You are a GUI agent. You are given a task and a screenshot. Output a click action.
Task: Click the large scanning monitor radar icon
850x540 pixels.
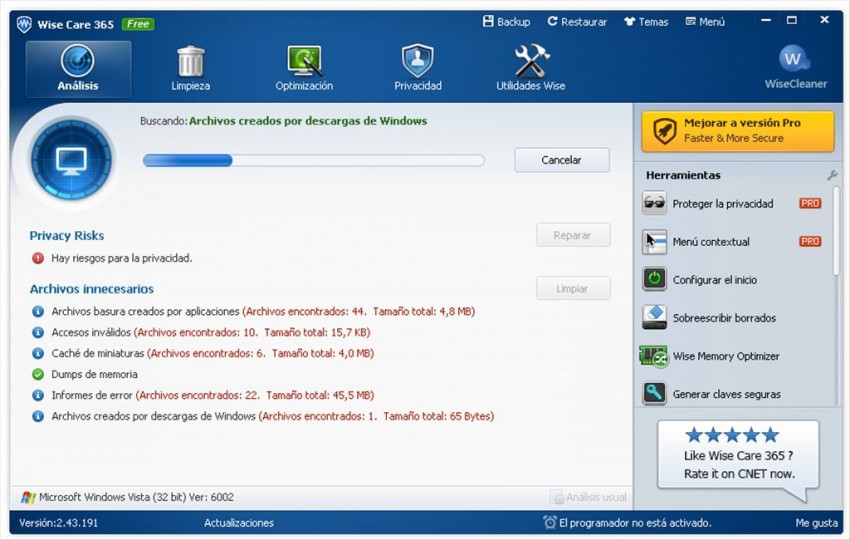coord(71,160)
